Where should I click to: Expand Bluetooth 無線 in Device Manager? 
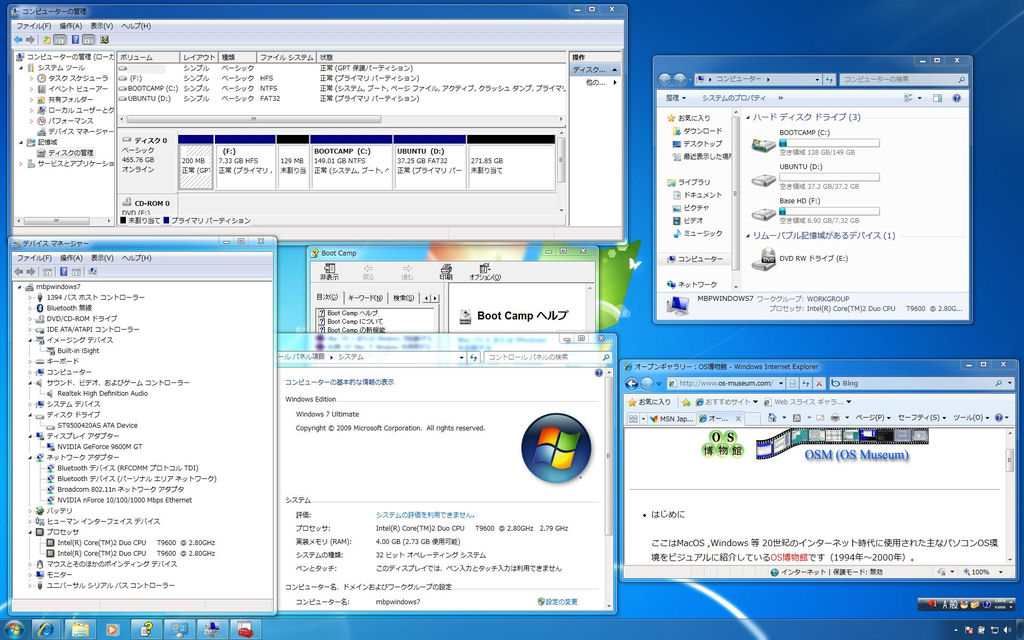[30, 308]
